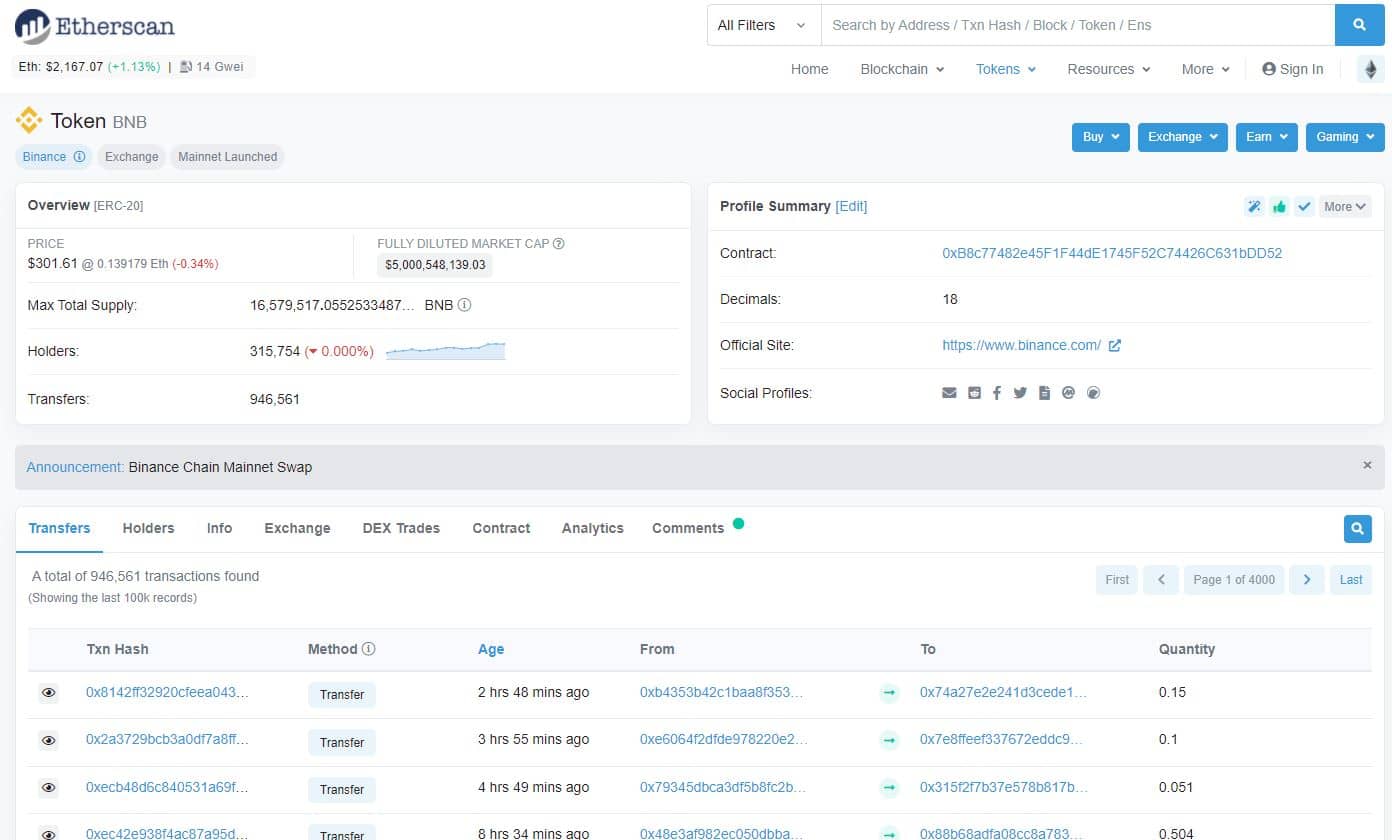This screenshot has height=840, width=1392.
Task: Expand the Blockchain nav menu
Action: point(902,69)
